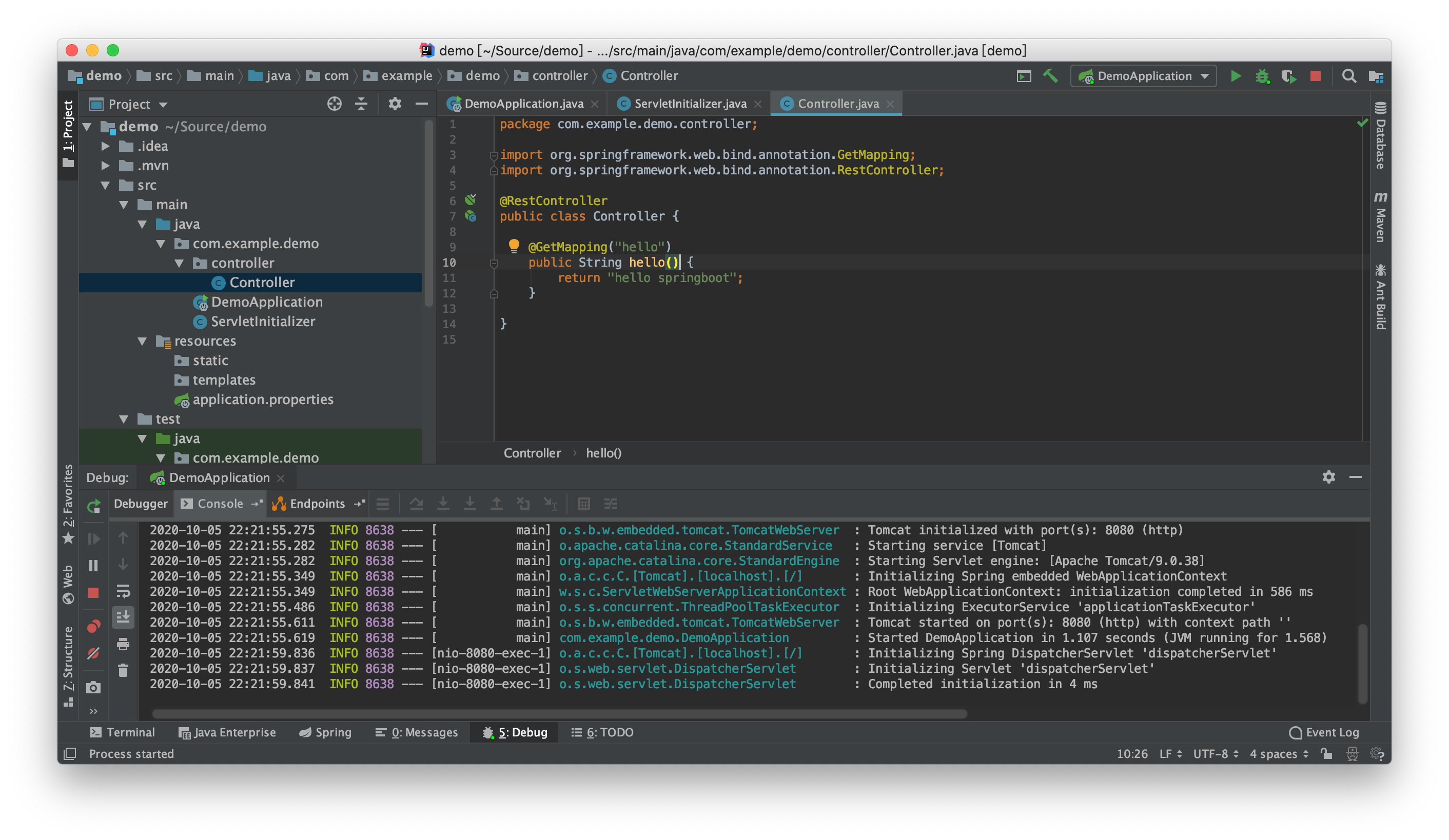The width and height of the screenshot is (1449, 840).
Task: Click the Project tree vertical scrollbar
Action: pos(428,214)
